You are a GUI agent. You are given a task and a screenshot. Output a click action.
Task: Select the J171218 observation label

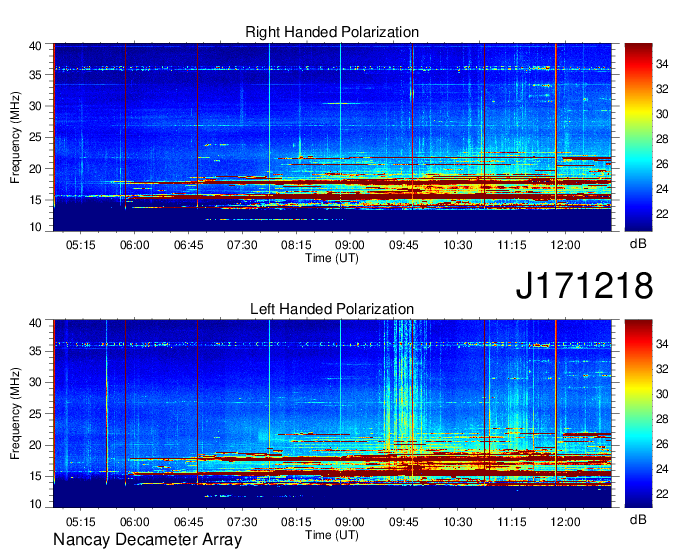(x=584, y=285)
